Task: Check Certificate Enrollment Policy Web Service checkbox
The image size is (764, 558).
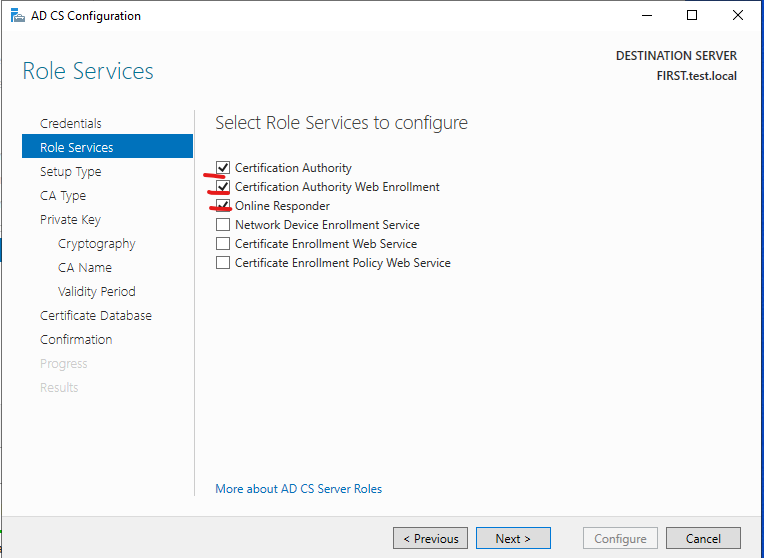Action: [223, 263]
